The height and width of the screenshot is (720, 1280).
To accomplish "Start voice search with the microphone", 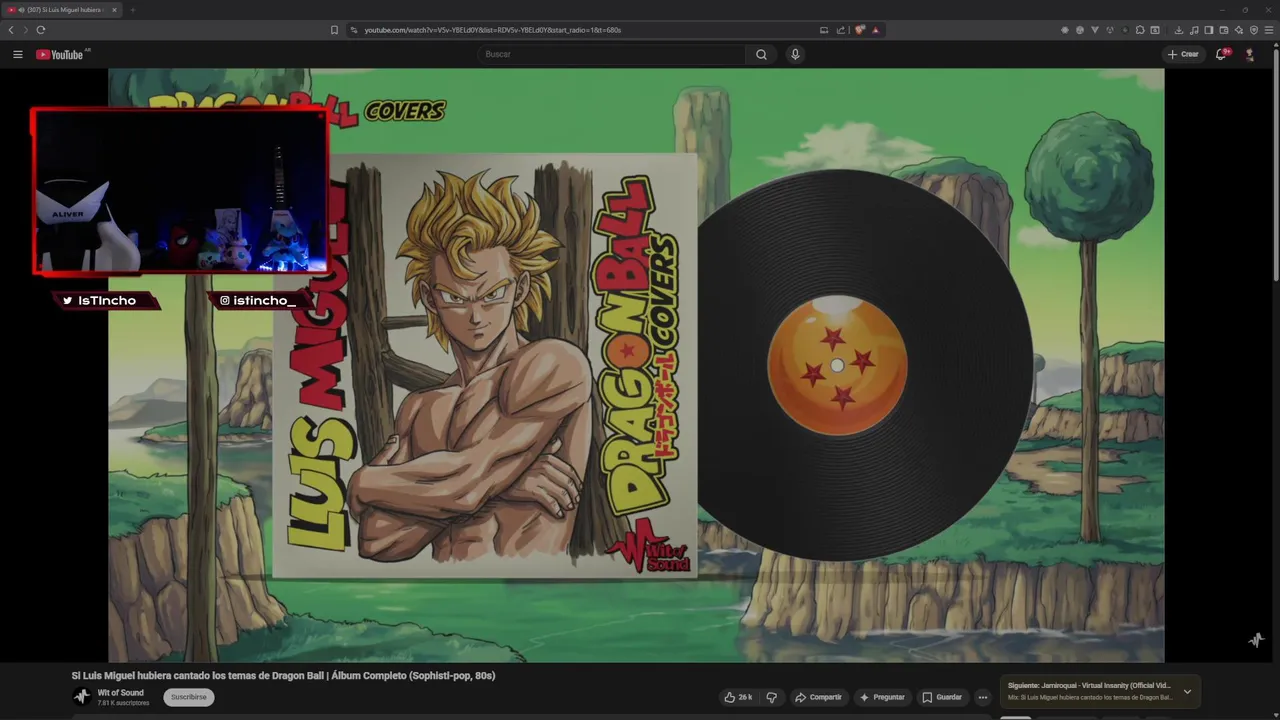I will (x=795, y=54).
